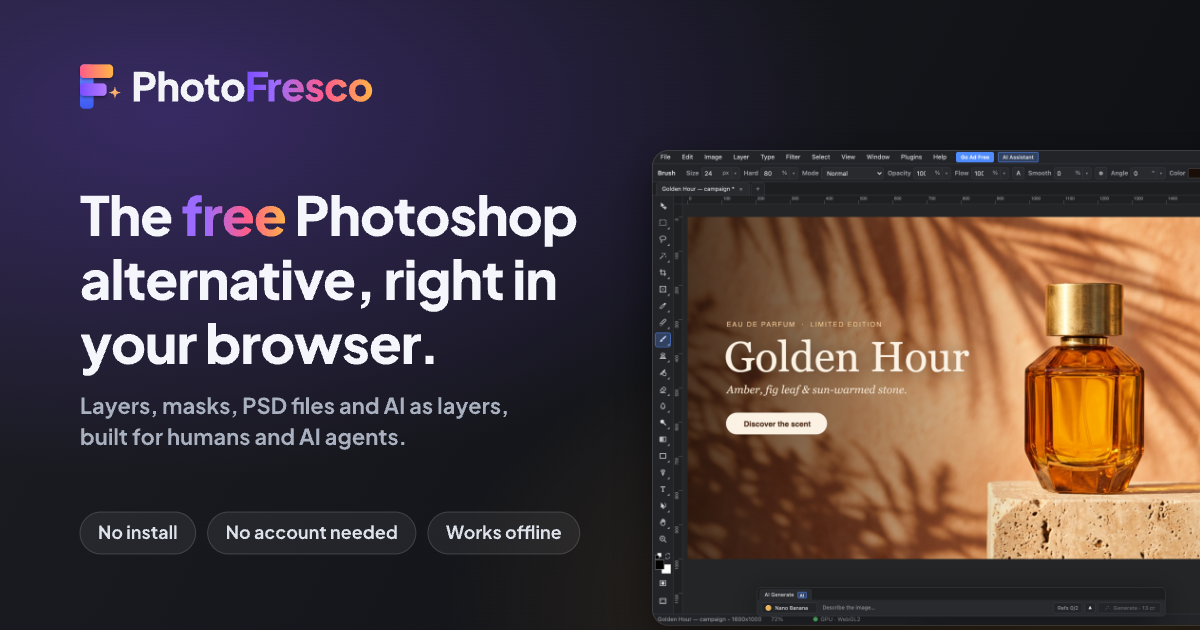Select the Type tool
The height and width of the screenshot is (630, 1200).
coord(663,489)
